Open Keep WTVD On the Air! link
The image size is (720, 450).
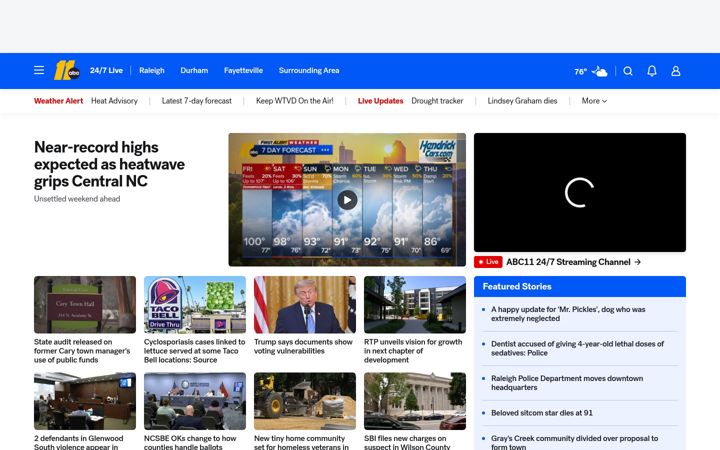[x=295, y=101]
